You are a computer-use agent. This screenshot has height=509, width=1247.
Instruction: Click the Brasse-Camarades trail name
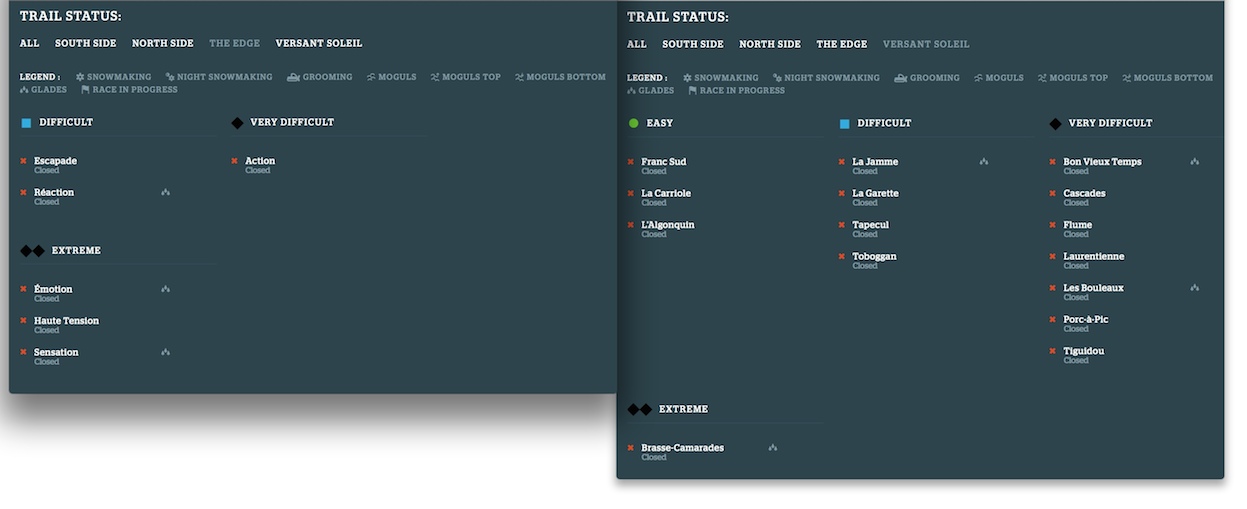(682, 448)
